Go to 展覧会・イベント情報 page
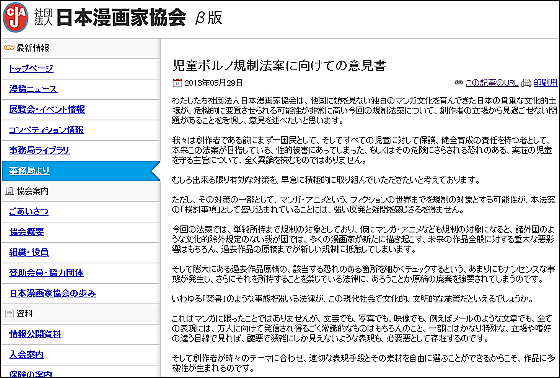Image resolution: width=560 pixels, height=378 pixels. point(47,109)
